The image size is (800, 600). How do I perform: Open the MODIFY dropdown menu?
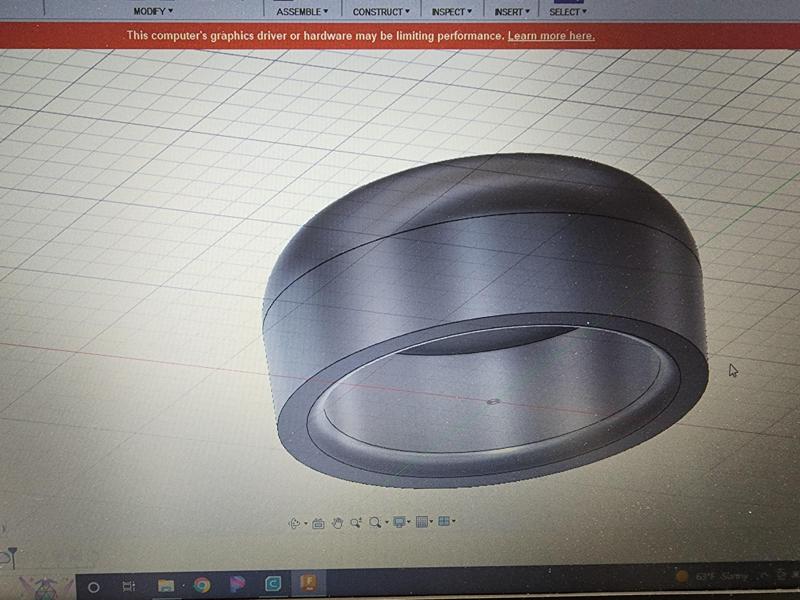pyautogui.click(x=153, y=11)
